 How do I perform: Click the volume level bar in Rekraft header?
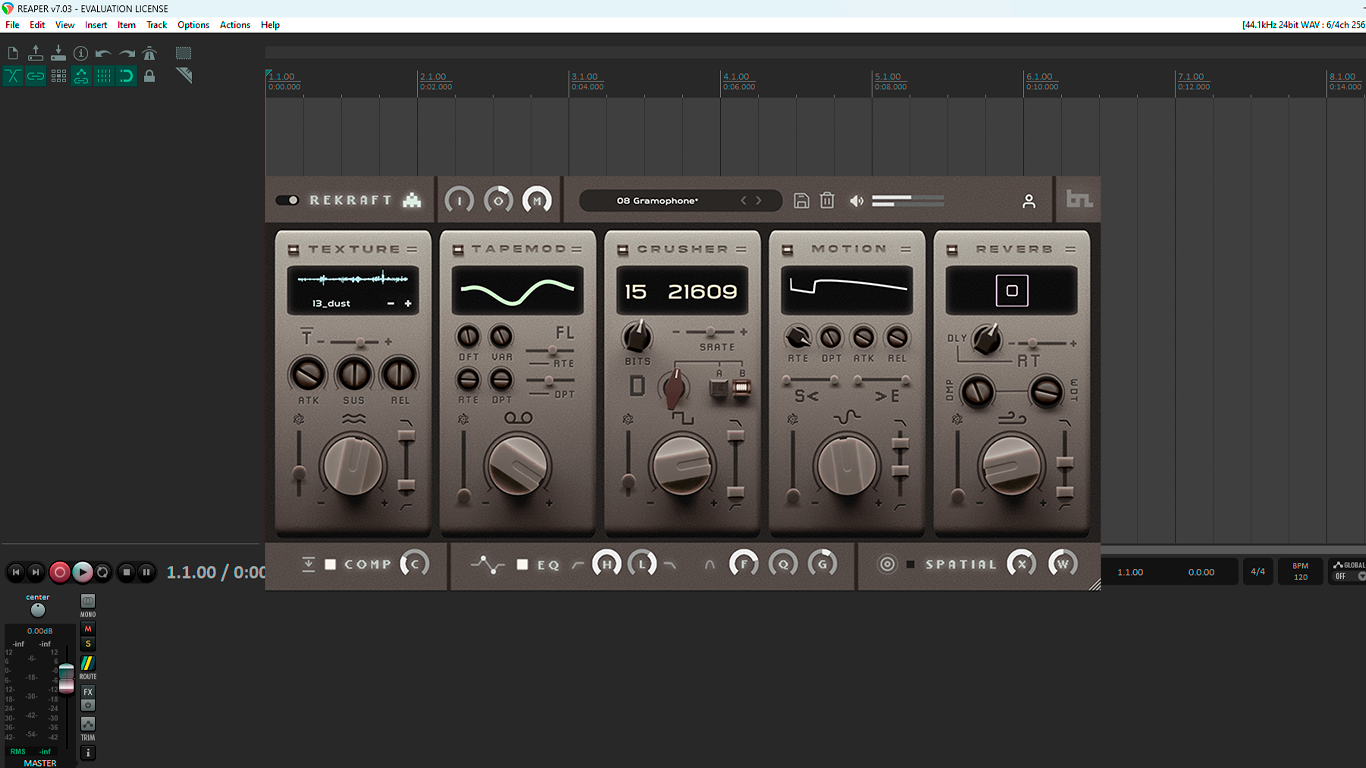[x=908, y=201]
